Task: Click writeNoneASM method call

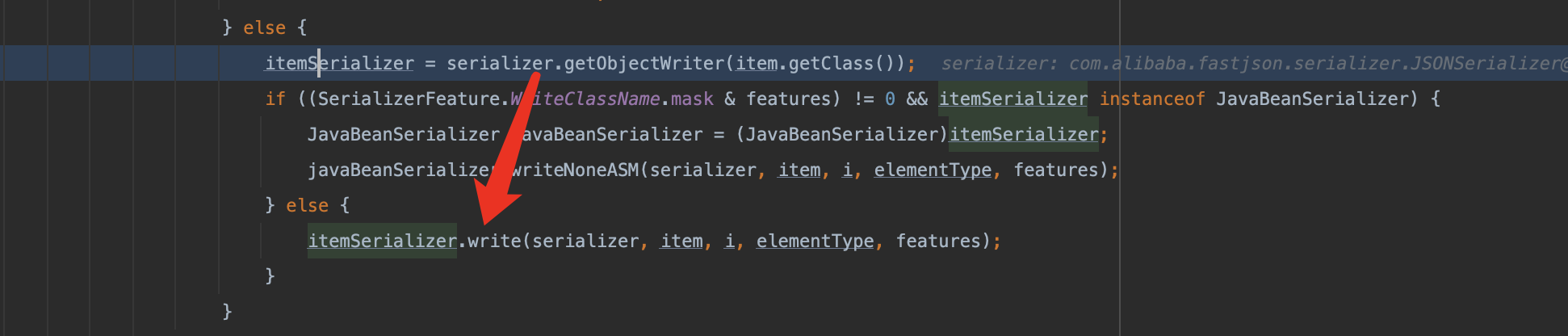Action: [x=575, y=170]
